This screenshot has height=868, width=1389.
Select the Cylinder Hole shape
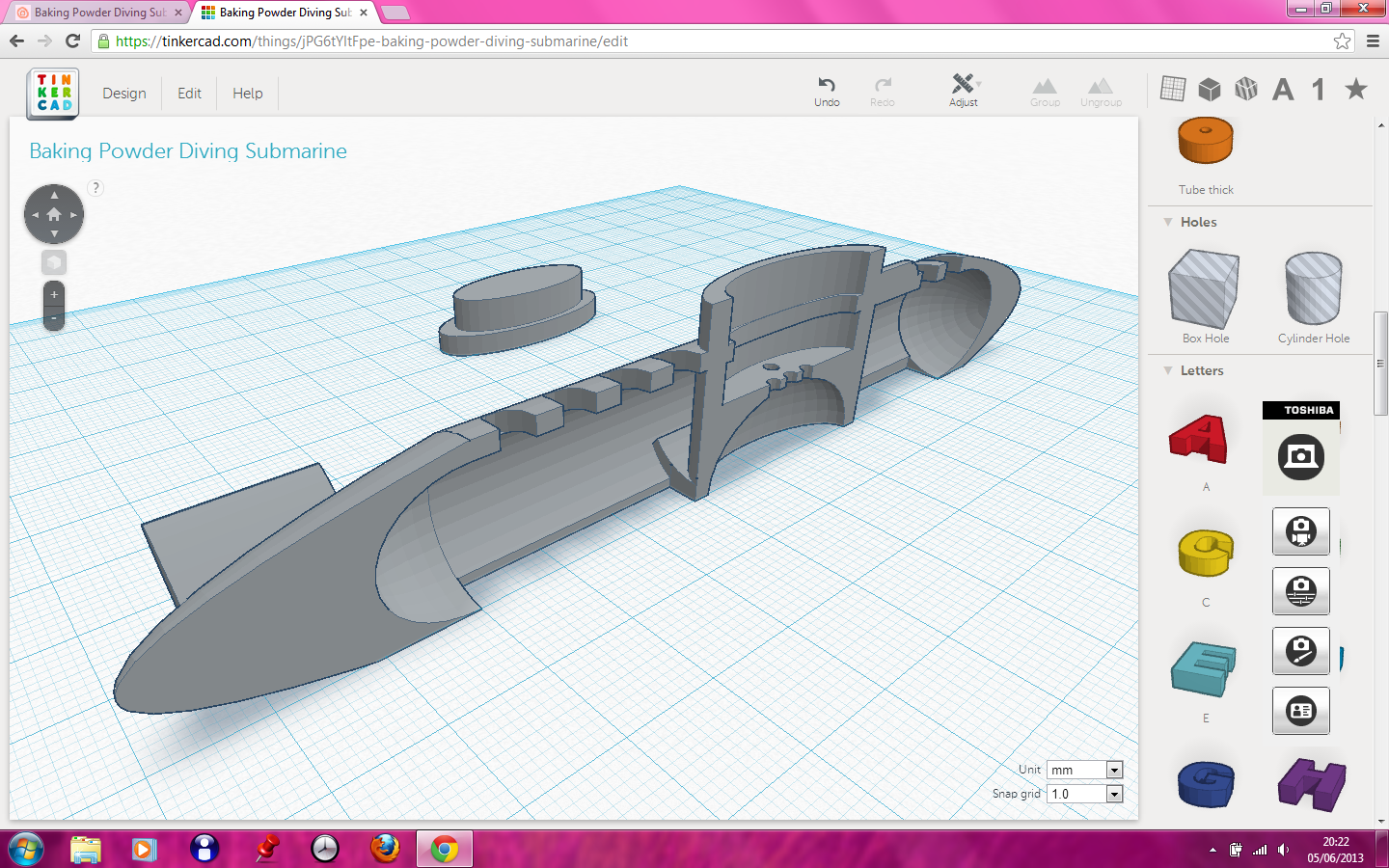point(1313,289)
